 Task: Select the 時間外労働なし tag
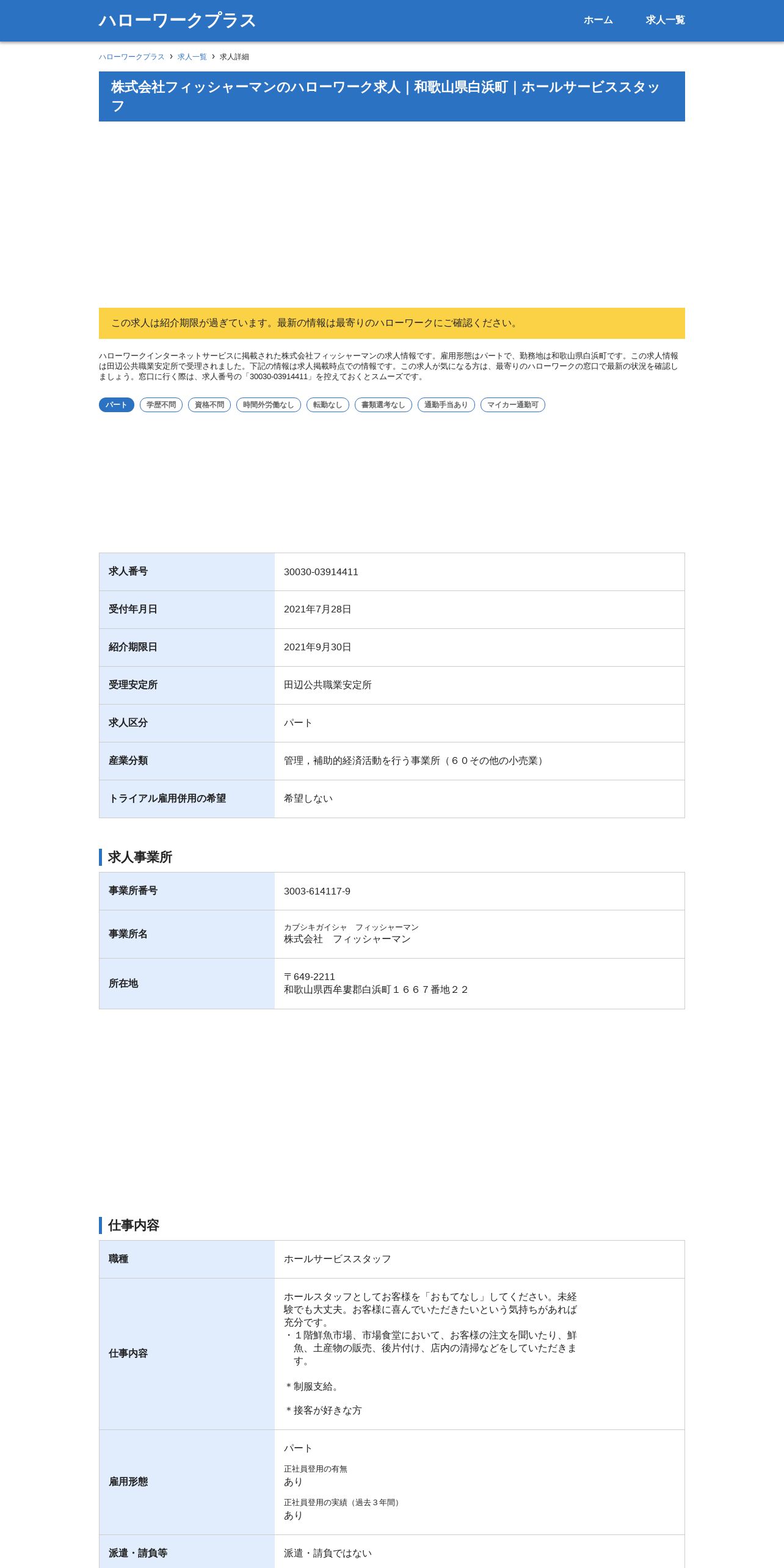(269, 405)
